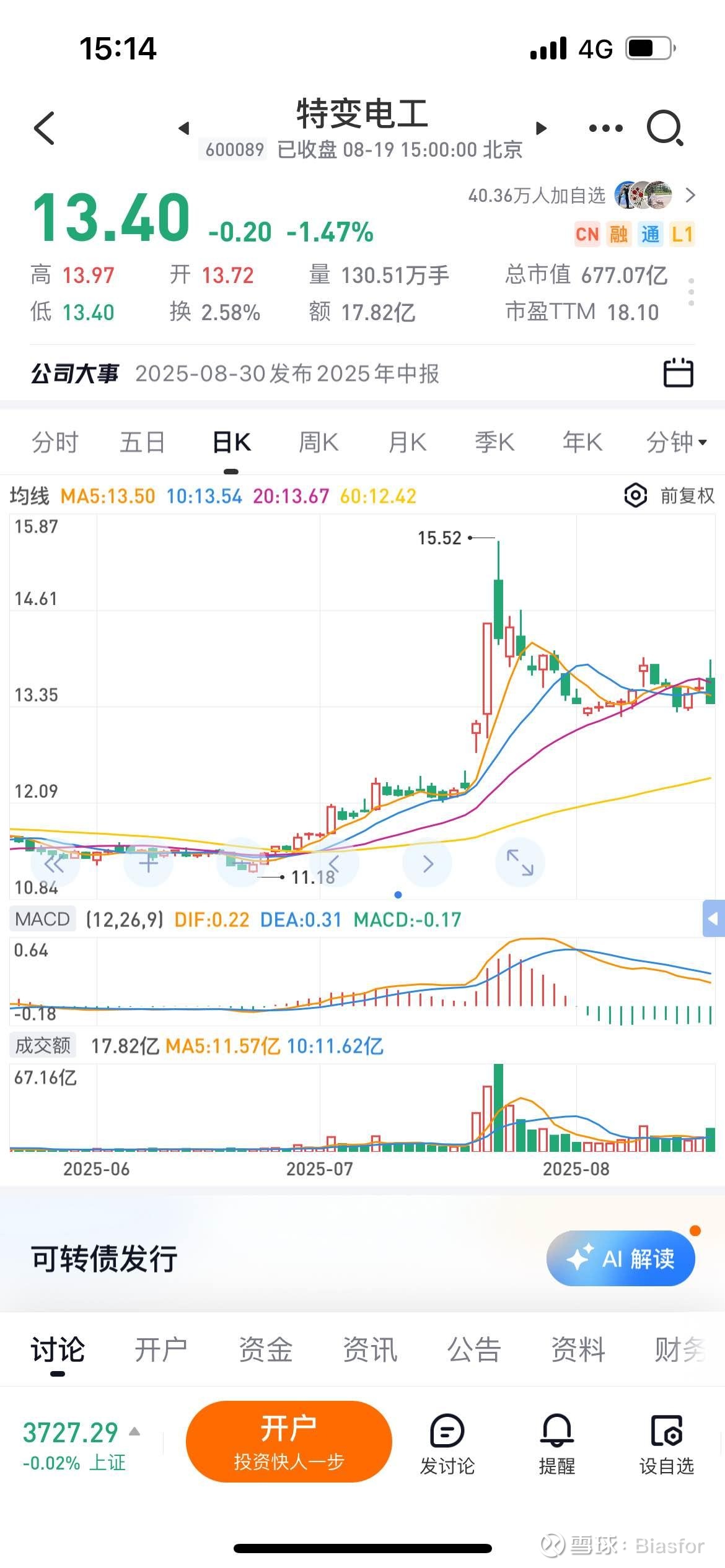This screenshot has width=725, height=1568.
Task: Tap the orange 开户 account button
Action: [289, 1442]
